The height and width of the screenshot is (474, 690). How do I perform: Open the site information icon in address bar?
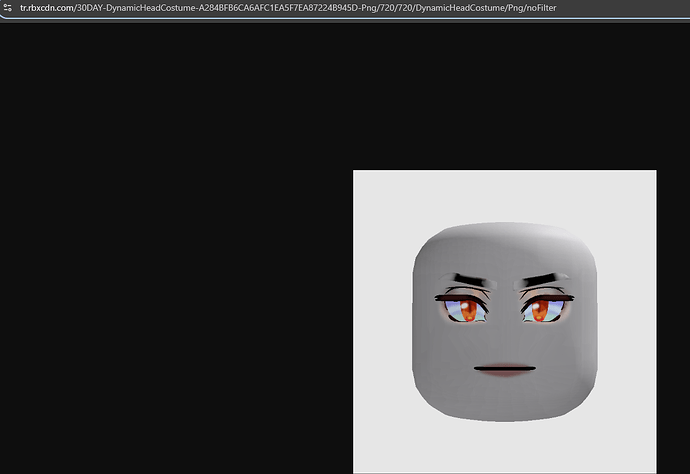point(7,8)
